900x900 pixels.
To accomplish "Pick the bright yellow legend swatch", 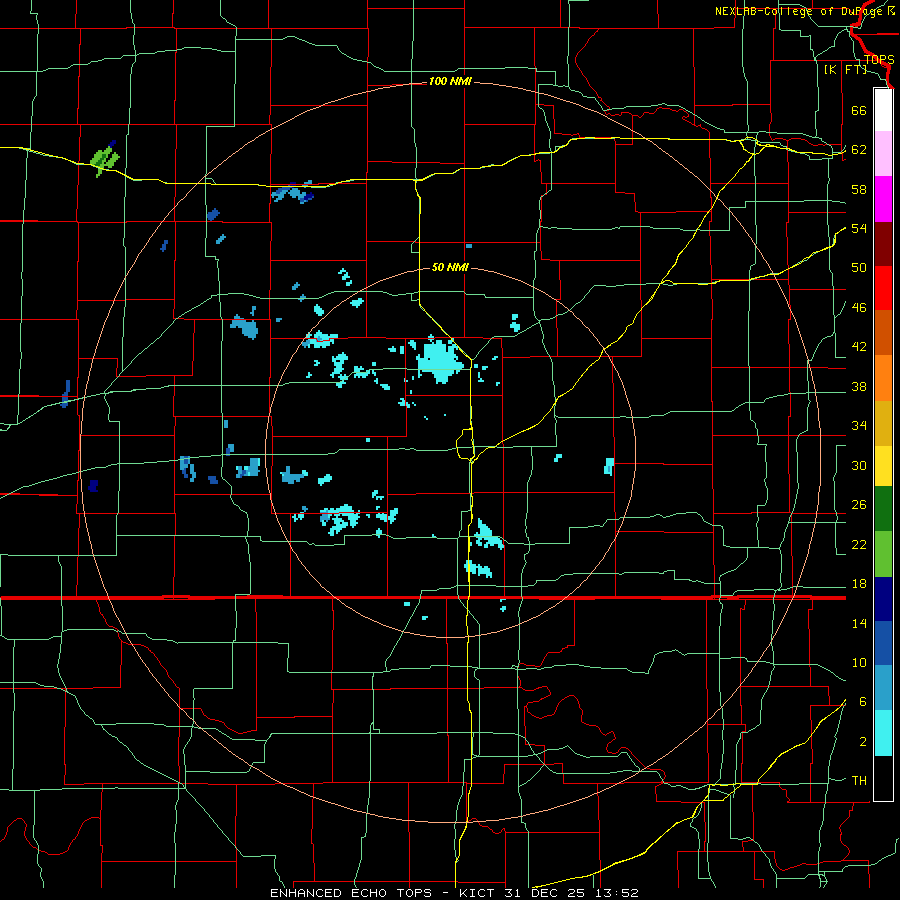I will pyautogui.click(x=883, y=466).
